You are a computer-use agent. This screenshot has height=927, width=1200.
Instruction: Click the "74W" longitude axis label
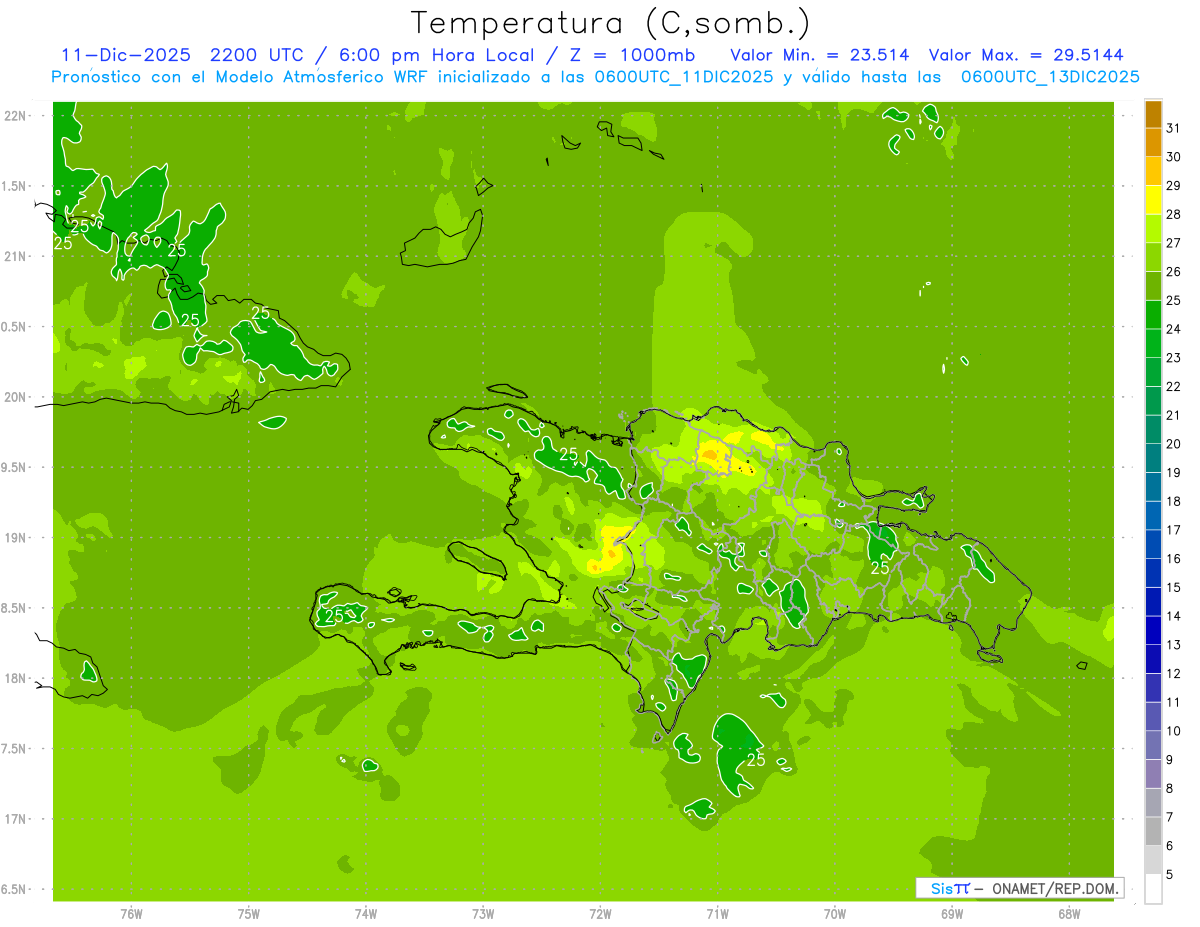(366, 914)
